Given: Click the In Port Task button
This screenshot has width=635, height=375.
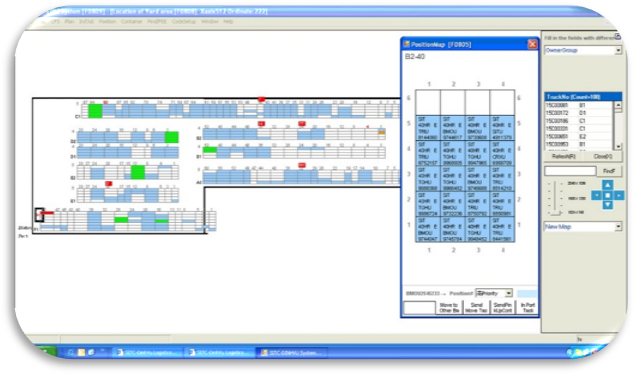Looking at the screenshot, I should (x=527, y=308).
